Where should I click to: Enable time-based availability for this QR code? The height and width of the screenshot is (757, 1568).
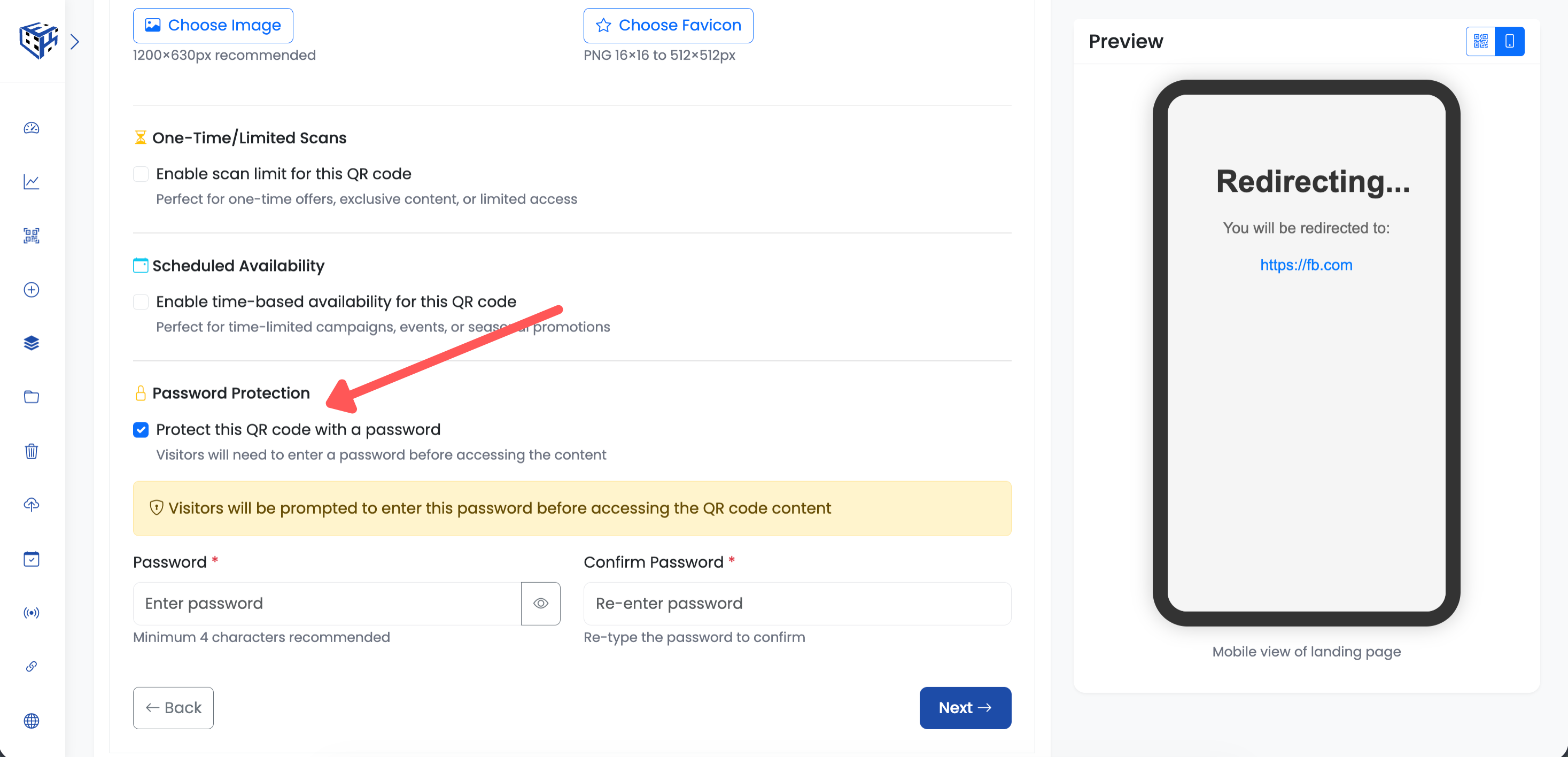click(141, 302)
